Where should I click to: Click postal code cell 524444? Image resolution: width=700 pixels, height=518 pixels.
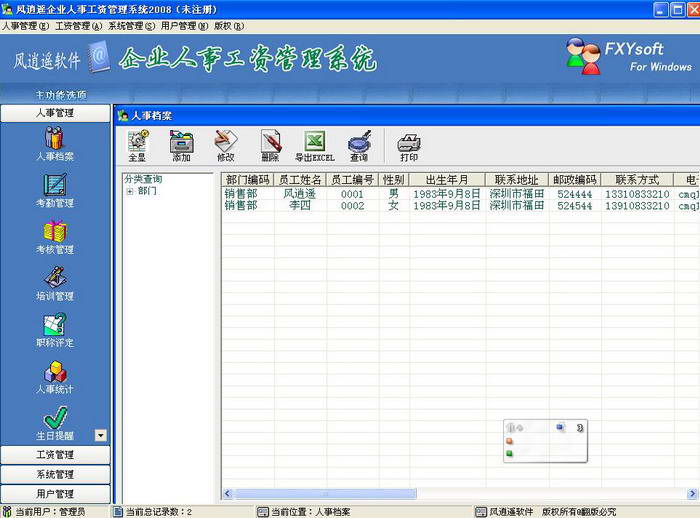point(575,194)
